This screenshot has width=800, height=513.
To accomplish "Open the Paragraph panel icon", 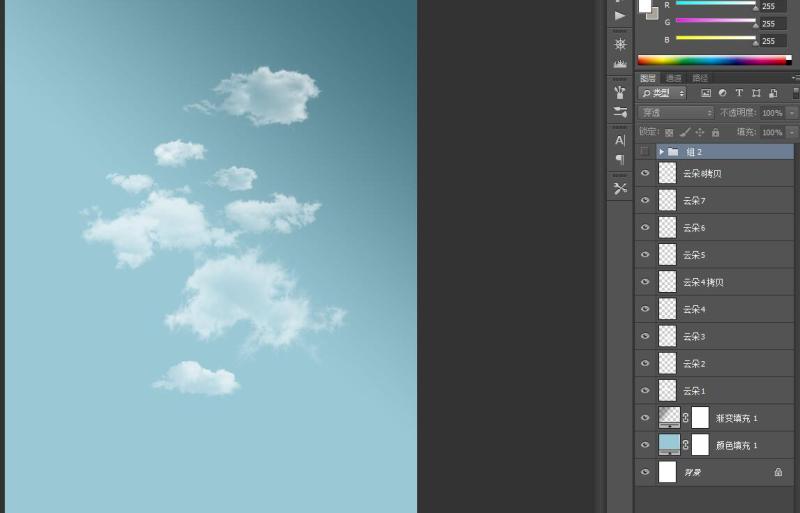I will (620, 159).
